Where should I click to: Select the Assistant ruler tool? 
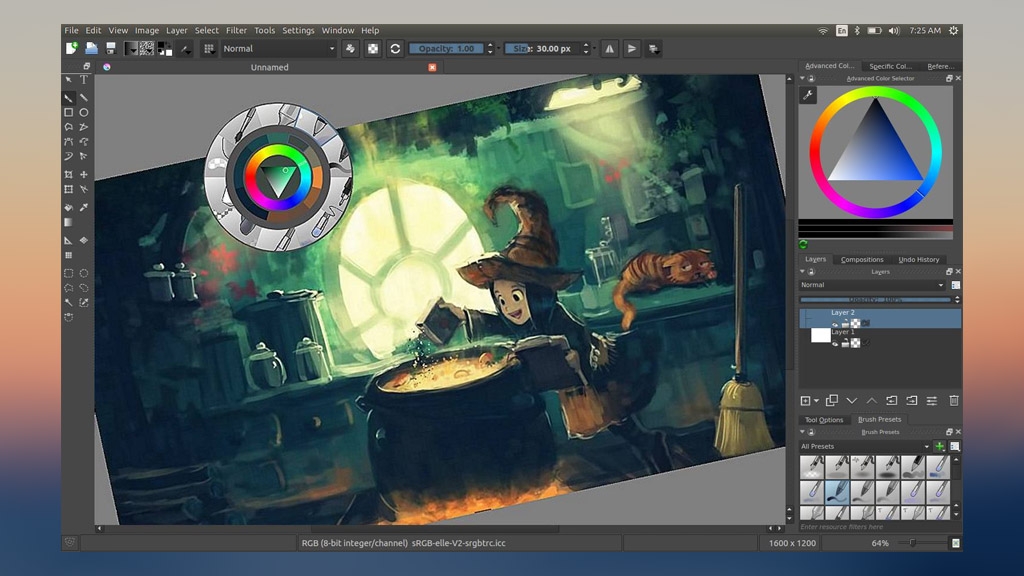(69, 240)
